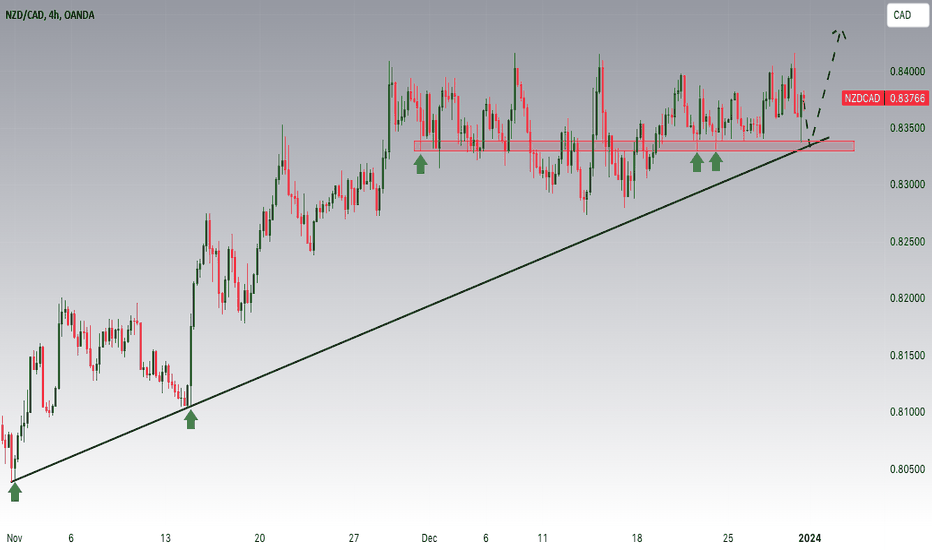This screenshot has width=932, height=550.
Task: Click the NZD/CAD, 4h, OANDA chart title
Action: coord(50,15)
